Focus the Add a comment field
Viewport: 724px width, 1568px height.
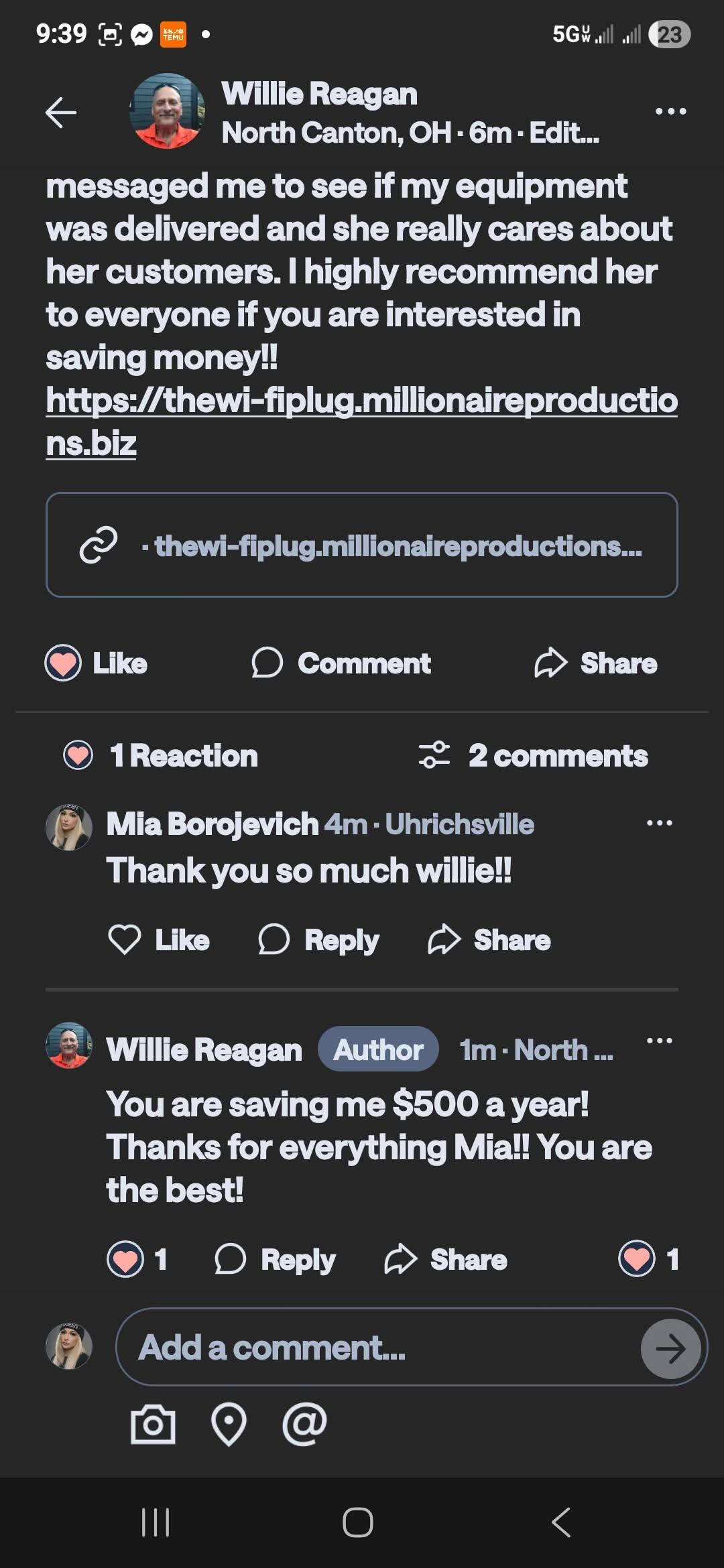pyautogui.click(x=375, y=1348)
